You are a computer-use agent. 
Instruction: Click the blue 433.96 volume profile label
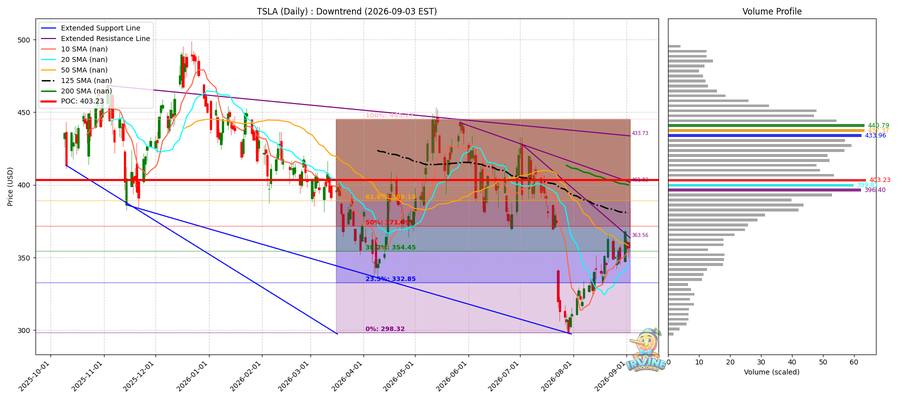click(x=875, y=135)
